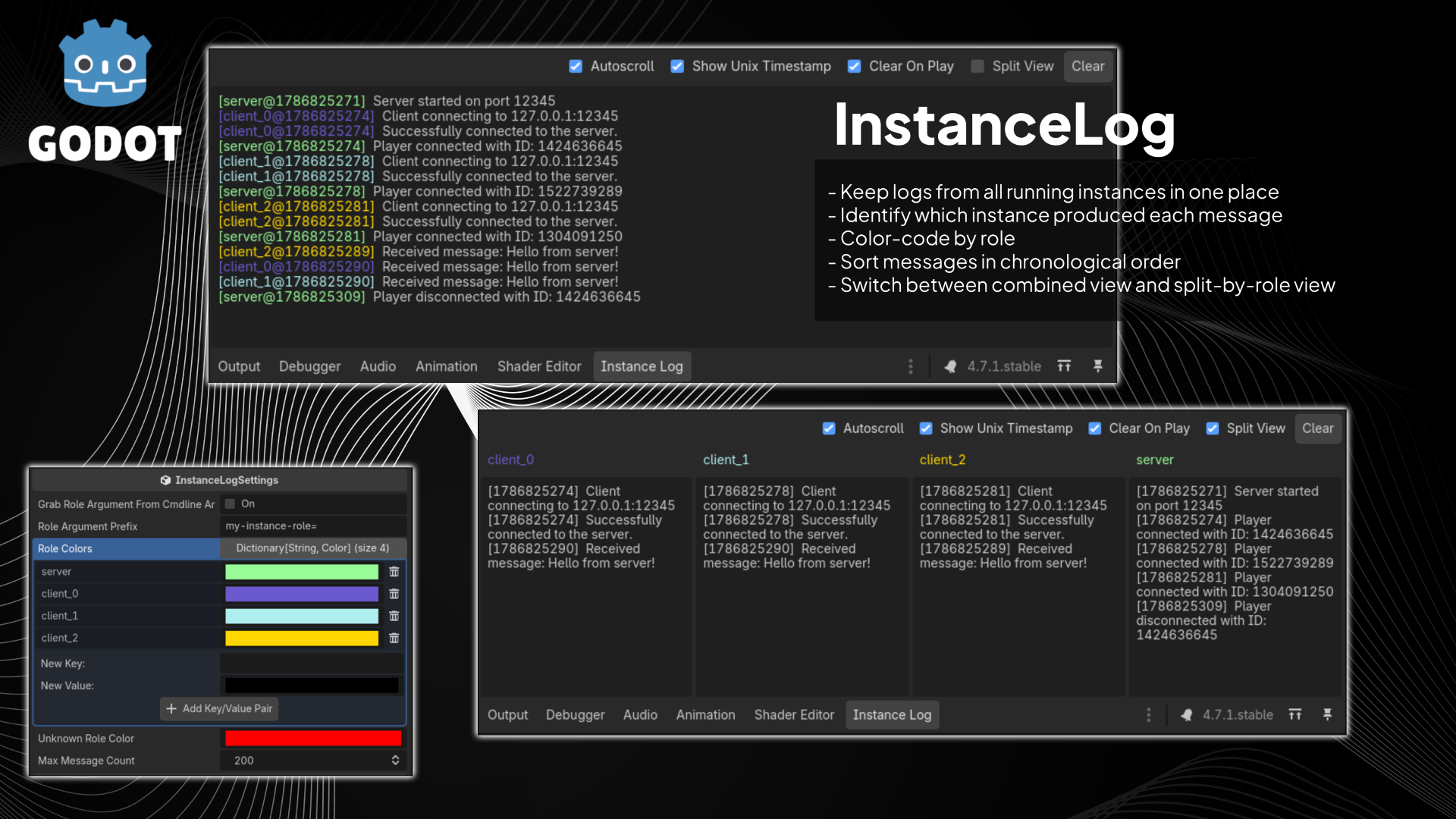Open the three-dot menu in the split-view panel
The height and width of the screenshot is (819, 1456).
click(1149, 715)
